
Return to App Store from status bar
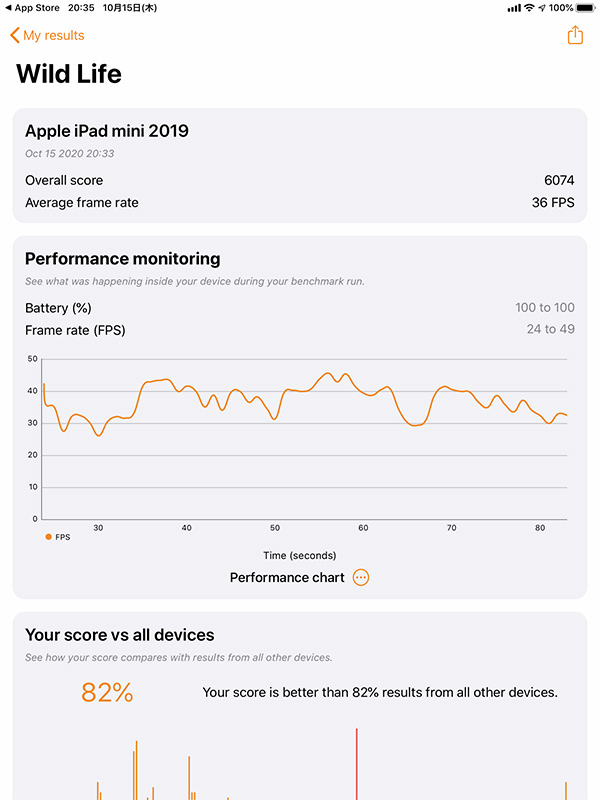coord(32,7)
